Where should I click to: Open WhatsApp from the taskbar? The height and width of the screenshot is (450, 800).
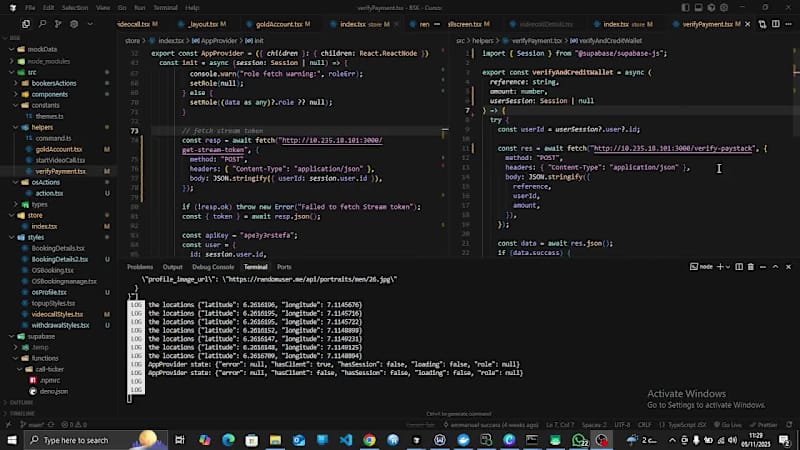click(579, 440)
